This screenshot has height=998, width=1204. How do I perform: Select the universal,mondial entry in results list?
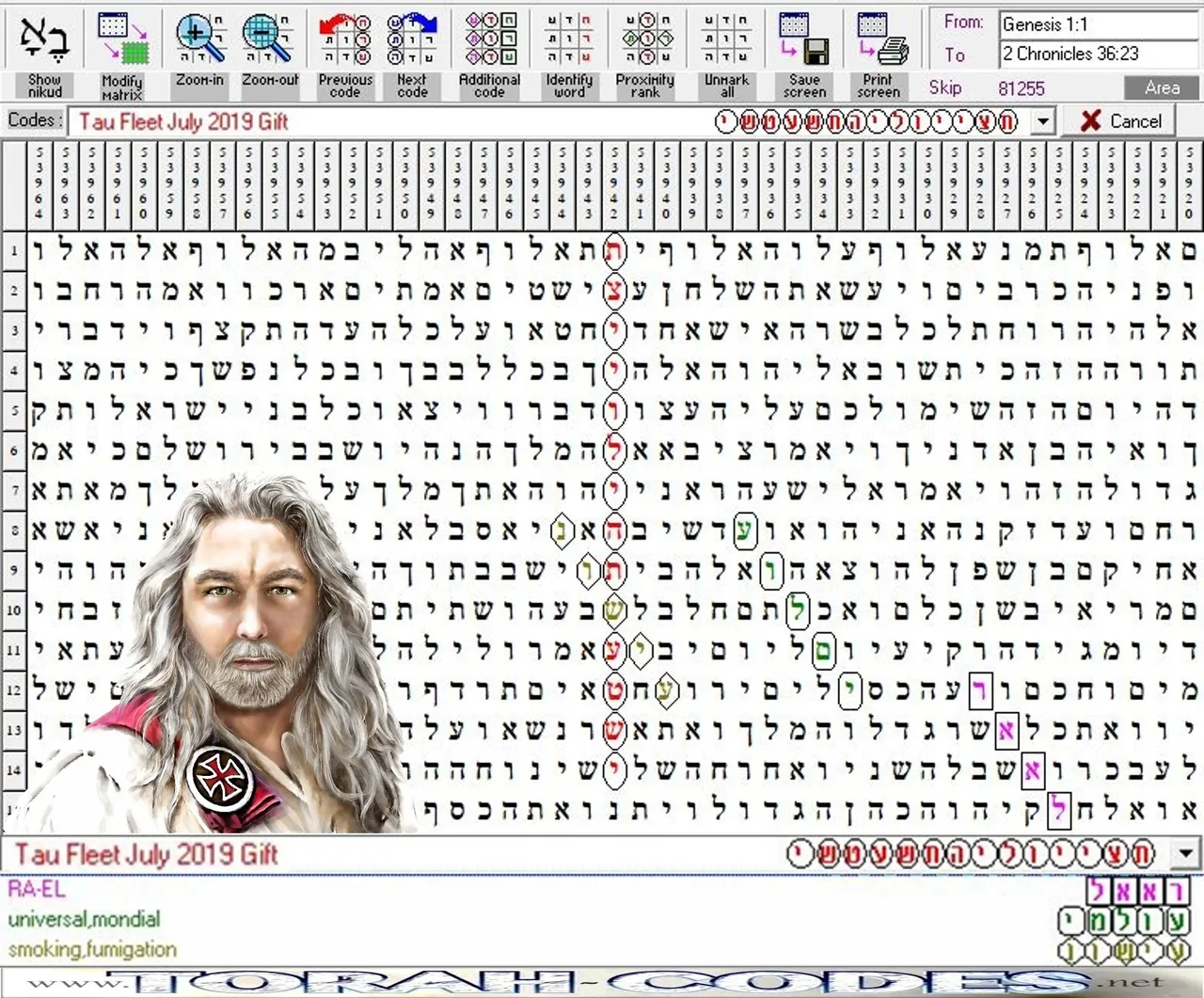point(85,919)
